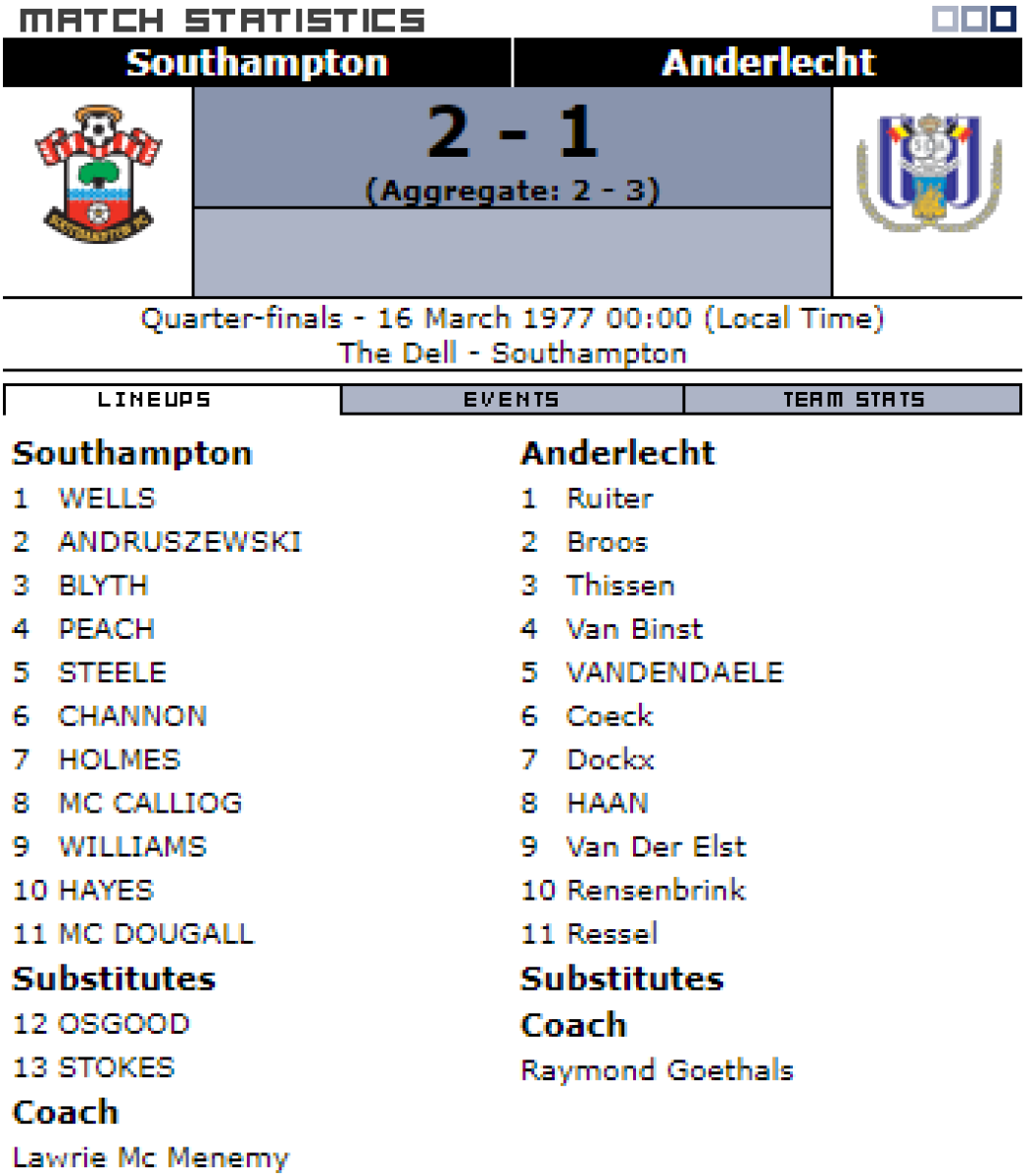Click the Anderlecht team name in header
Image resolution: width=1031 pixels, height=1176 pixels.
pyautogui.click(x=768, y=63)
